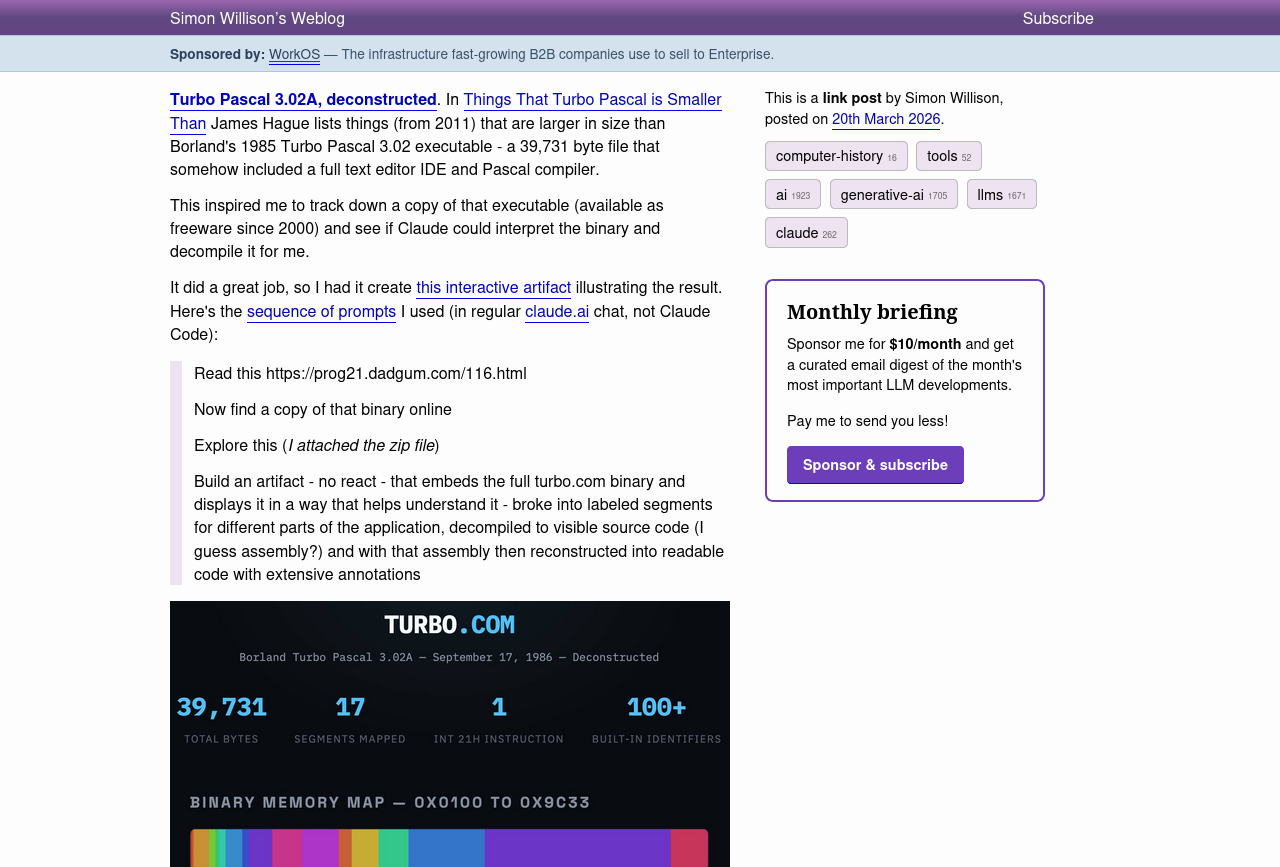The width and height of the screenshot is (1280, 867).
Task: Open 'Turbo Pascal 3.02A, deconstructed' title link
Action: (303, 99)
